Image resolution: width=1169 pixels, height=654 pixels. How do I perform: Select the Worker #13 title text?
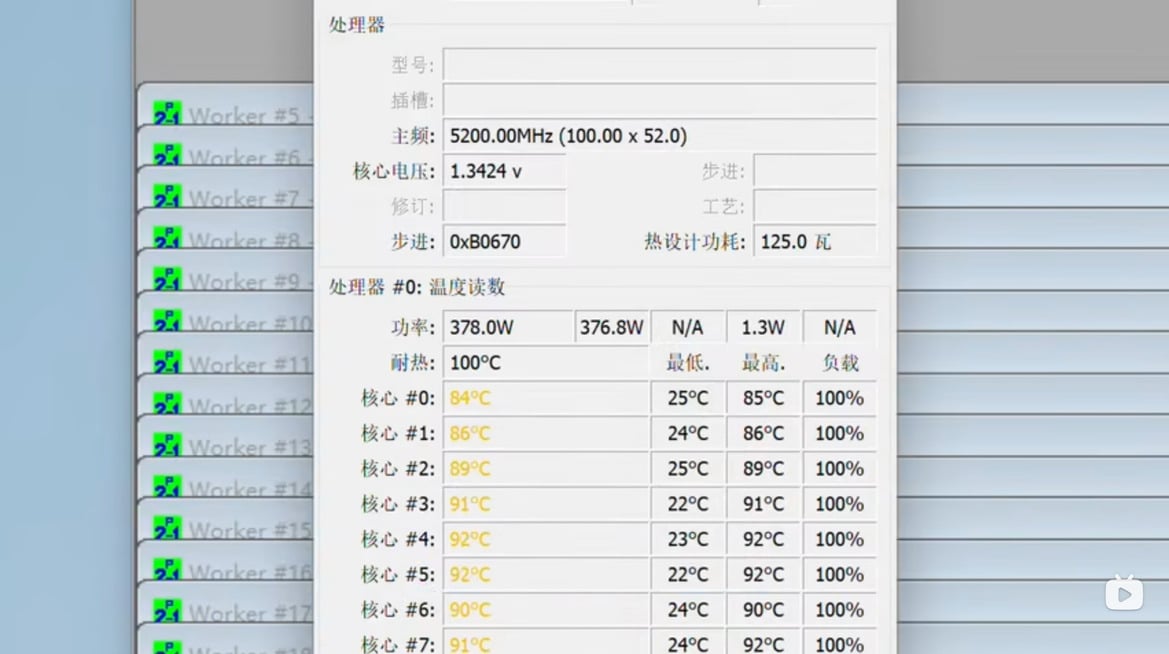pyautogui.click(x=250, y=447)
